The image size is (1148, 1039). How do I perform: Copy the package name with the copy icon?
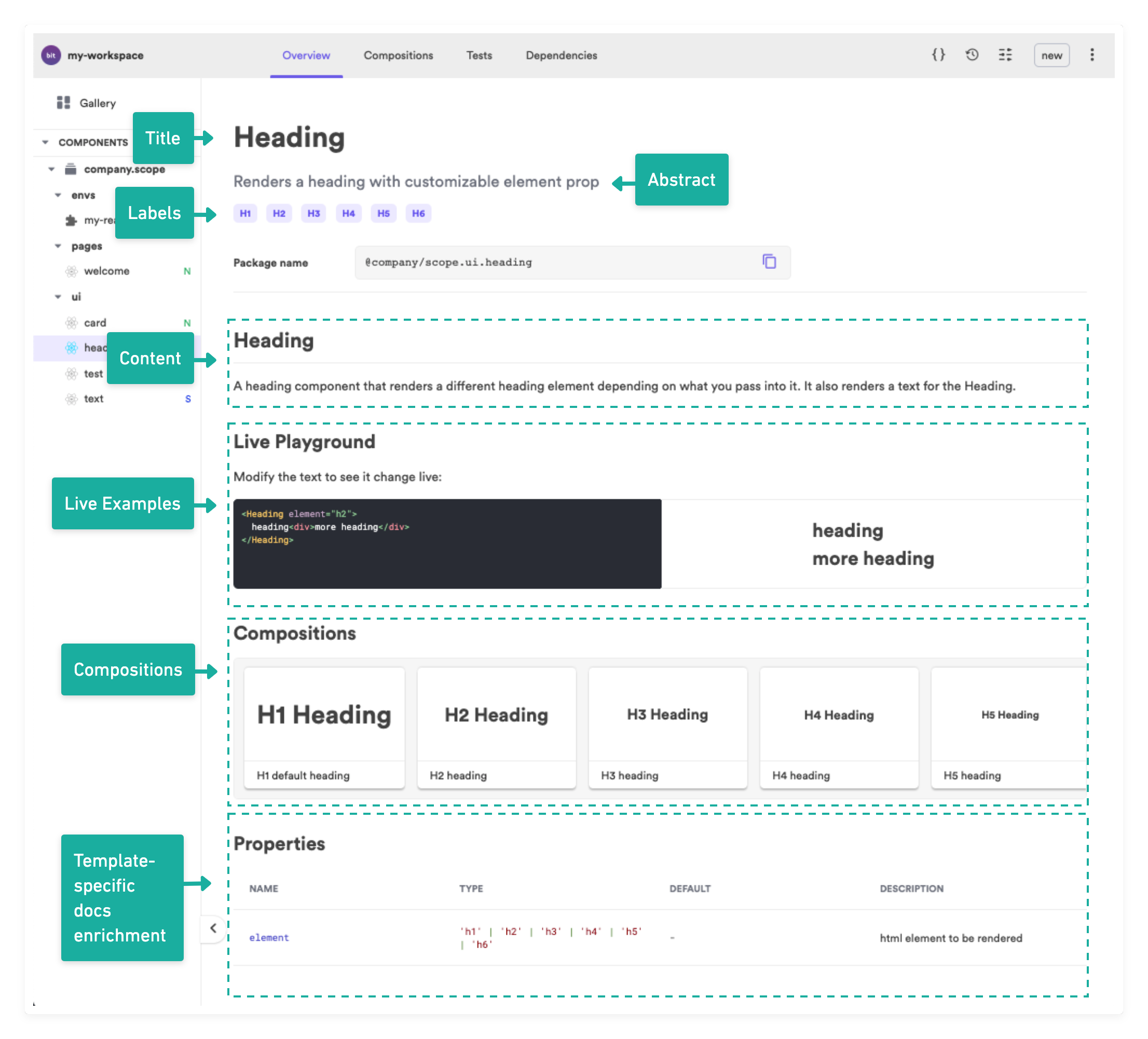coord(769,262)
